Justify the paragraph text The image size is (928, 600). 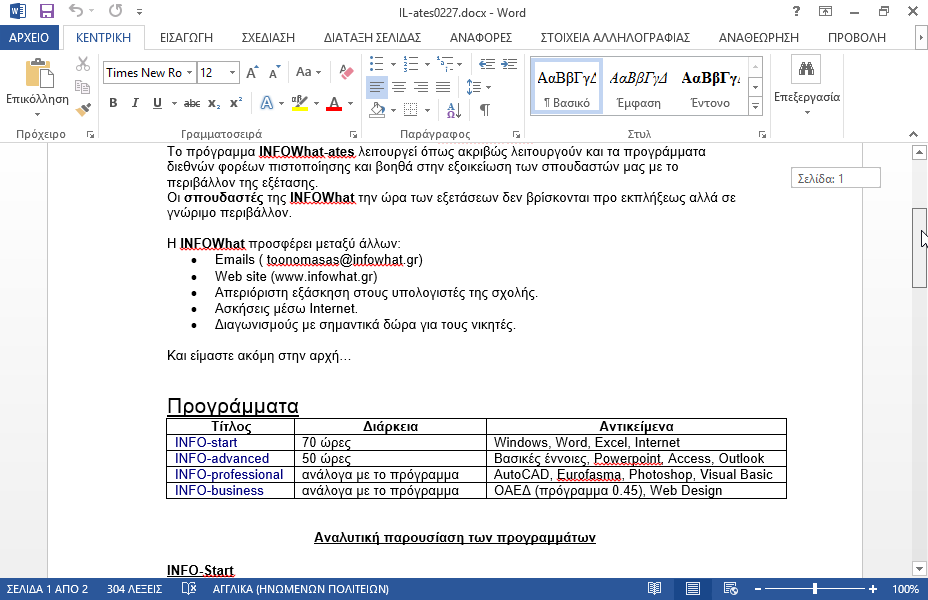(443, 88)
